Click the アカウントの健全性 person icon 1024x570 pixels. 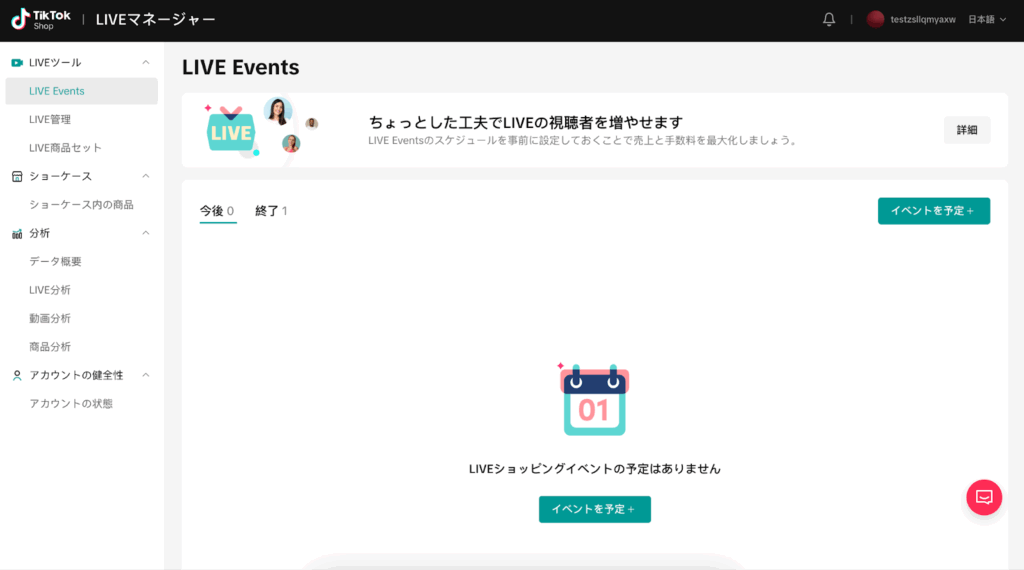(x=17, y=376)
